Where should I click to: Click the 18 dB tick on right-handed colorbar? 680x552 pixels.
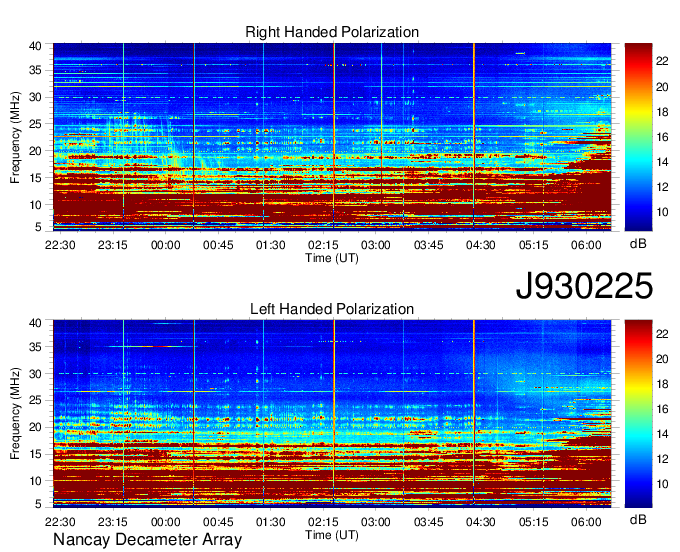tap(662, 112)
